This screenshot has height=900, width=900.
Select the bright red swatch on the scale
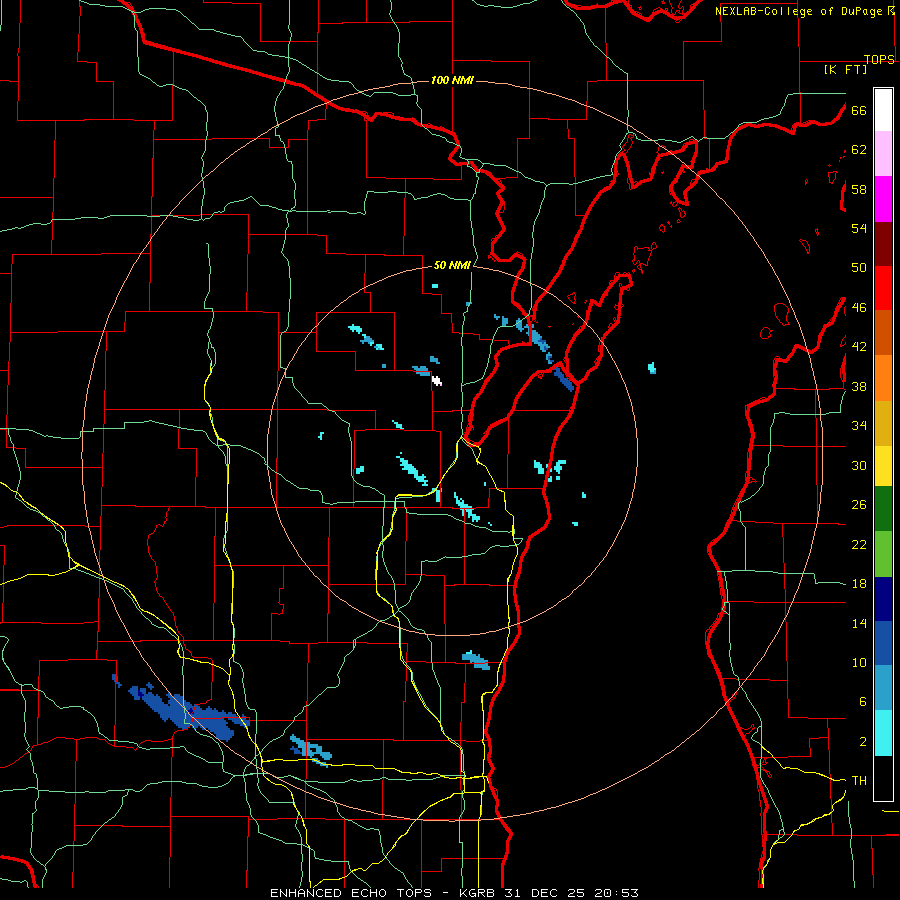883,288
